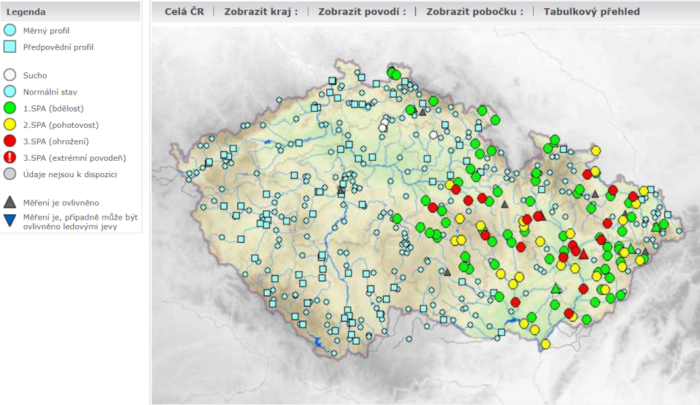
Task: Click the 'ovlivněno ledovými jevy' legend label
Action: 70,226
